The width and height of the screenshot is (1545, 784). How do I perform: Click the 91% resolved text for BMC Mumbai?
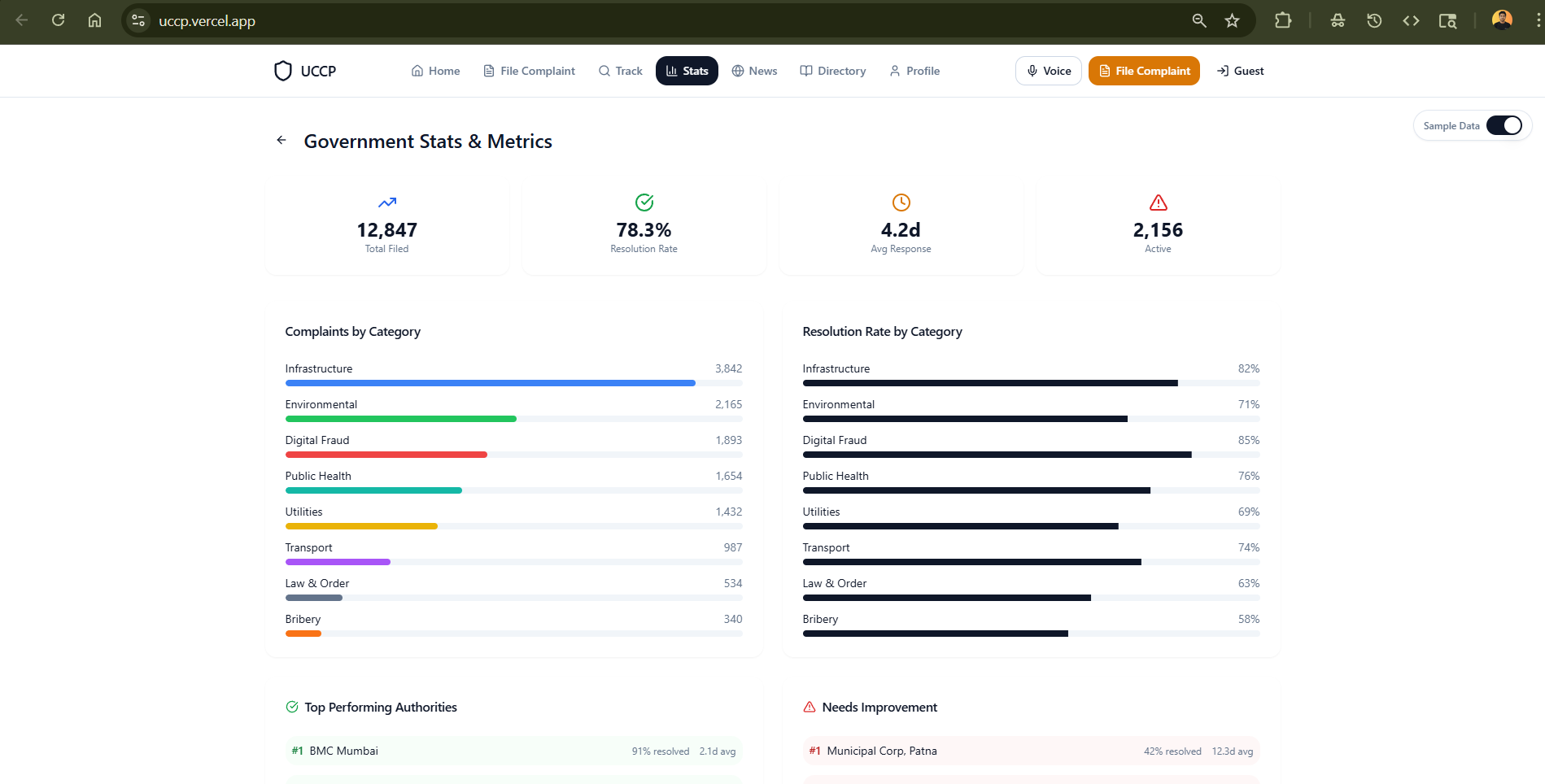(x=661, y=751)
